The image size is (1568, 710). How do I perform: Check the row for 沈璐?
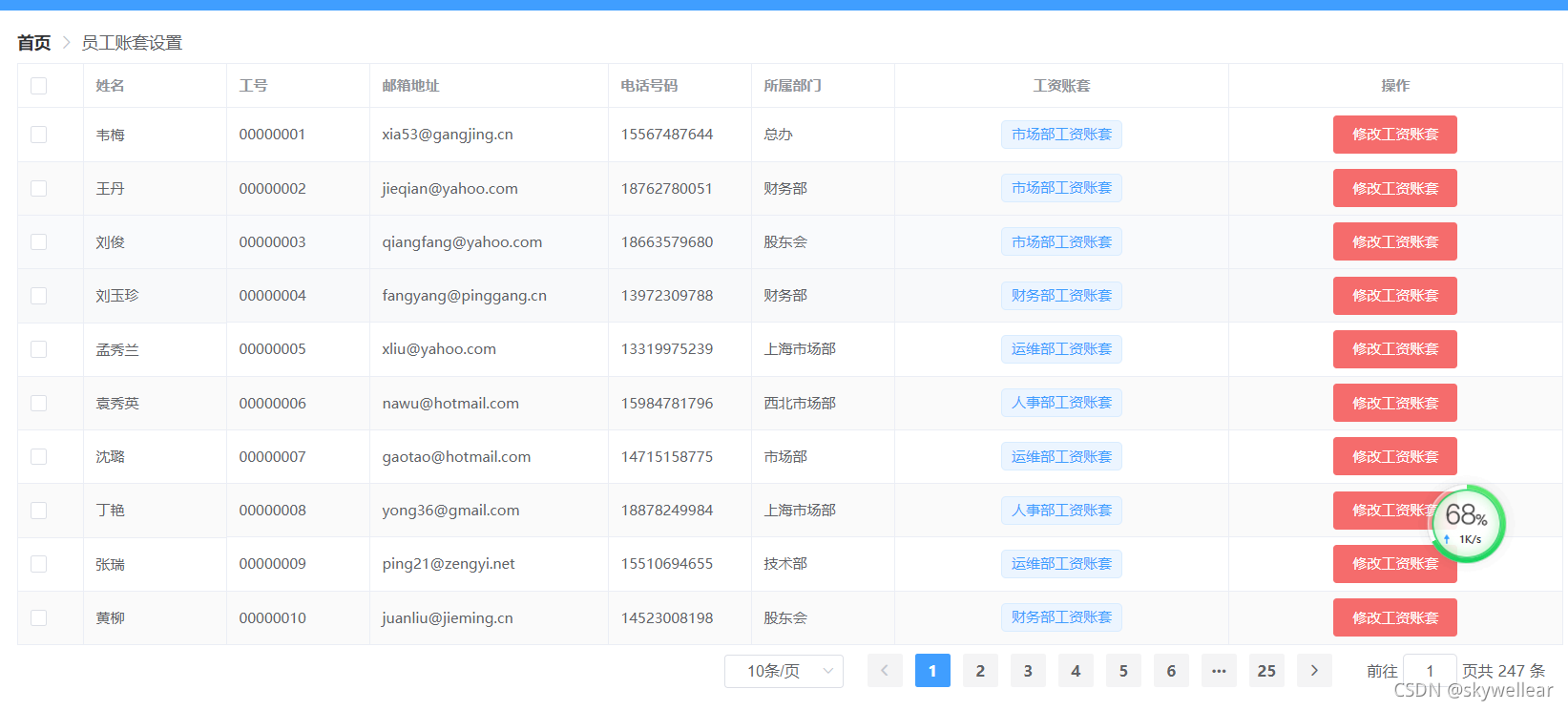point(39,456)
